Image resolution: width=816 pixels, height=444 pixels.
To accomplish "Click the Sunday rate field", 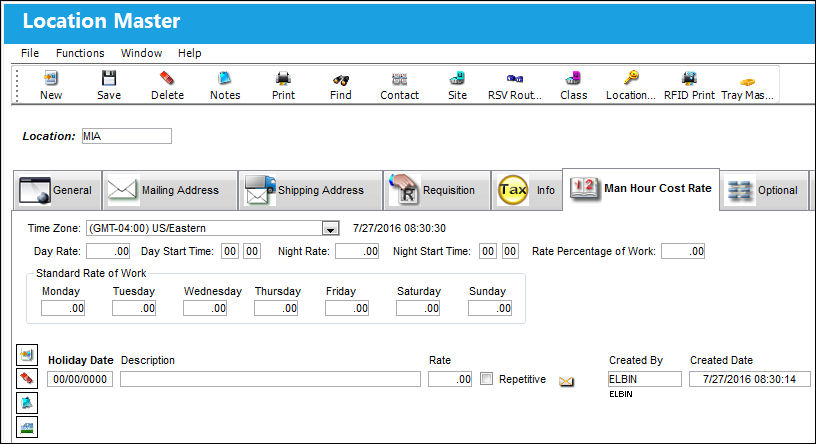I will coord(490,309).
